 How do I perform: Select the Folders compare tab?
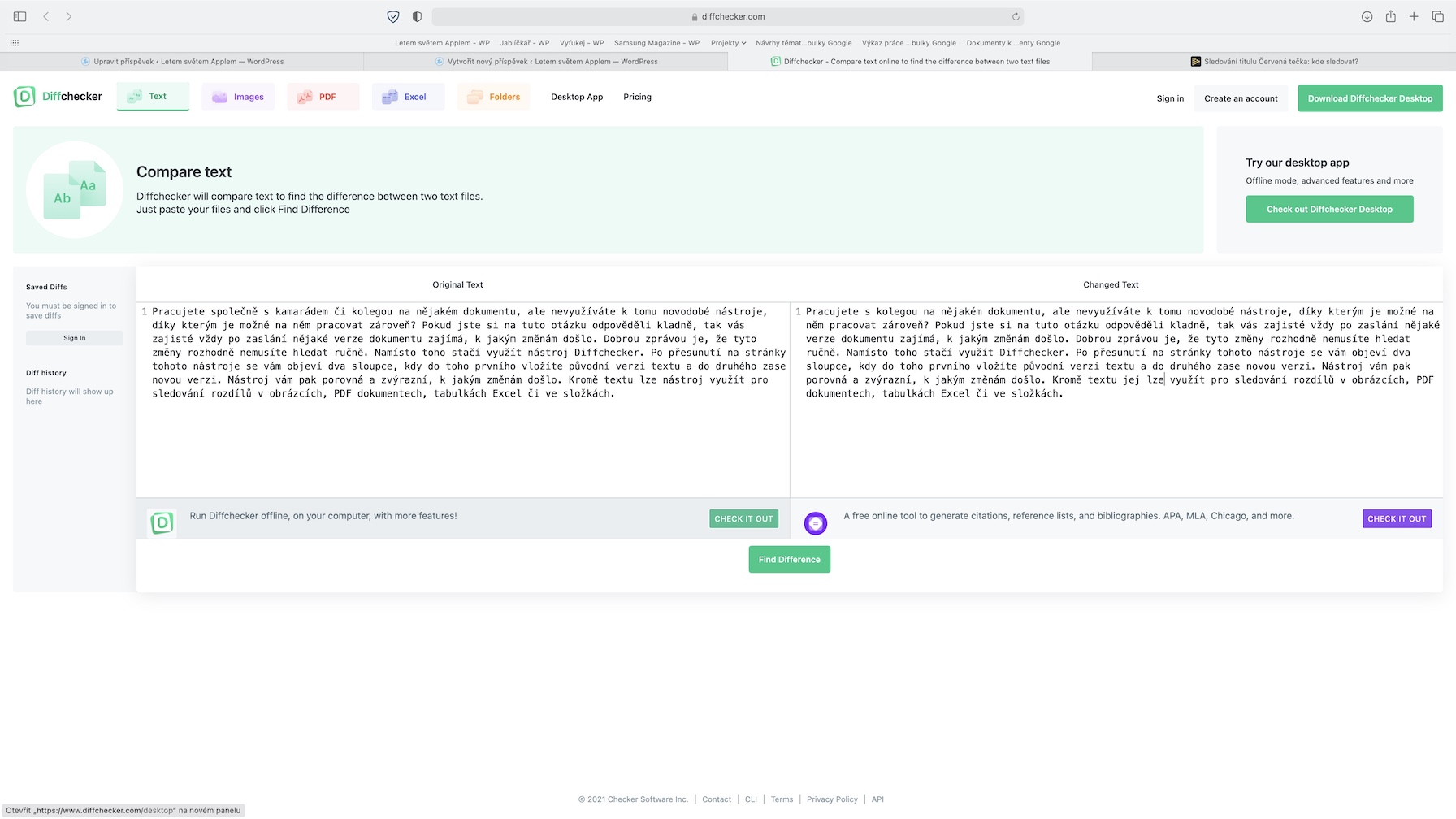click(494, 97)
